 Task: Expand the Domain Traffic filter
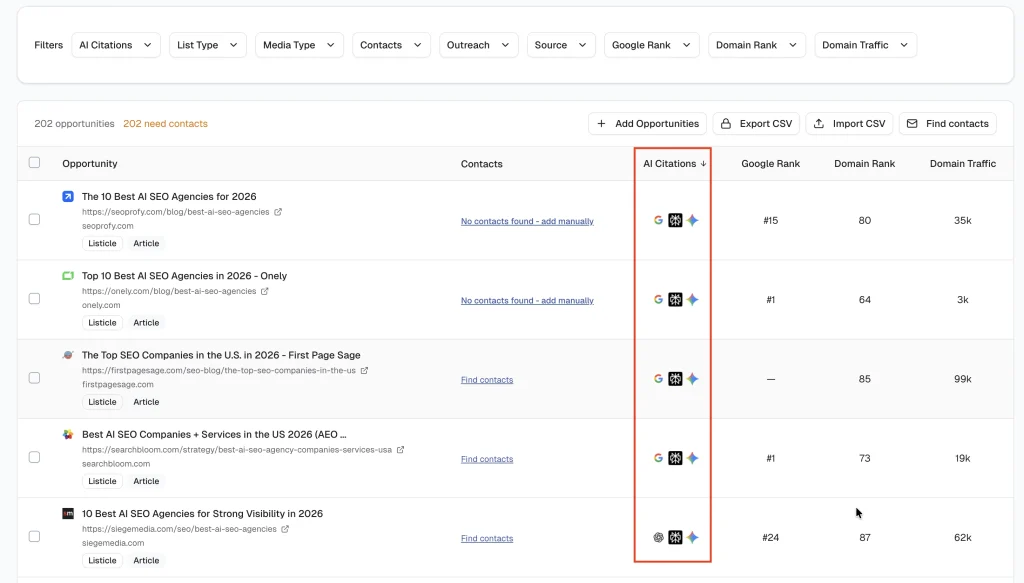tap(865, 45)
